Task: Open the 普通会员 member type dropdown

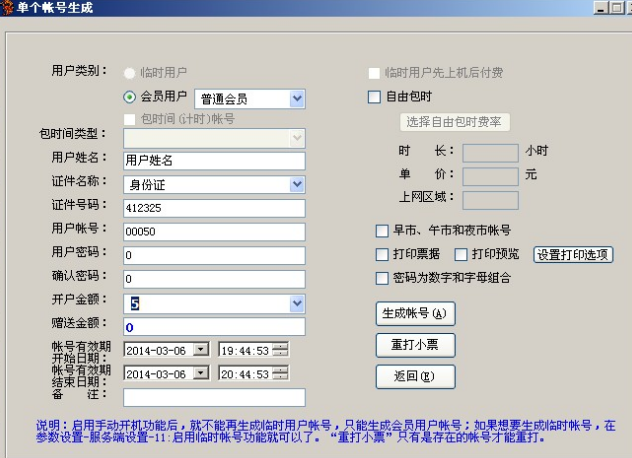Action: pyautogui.click(x=297, y=99)
